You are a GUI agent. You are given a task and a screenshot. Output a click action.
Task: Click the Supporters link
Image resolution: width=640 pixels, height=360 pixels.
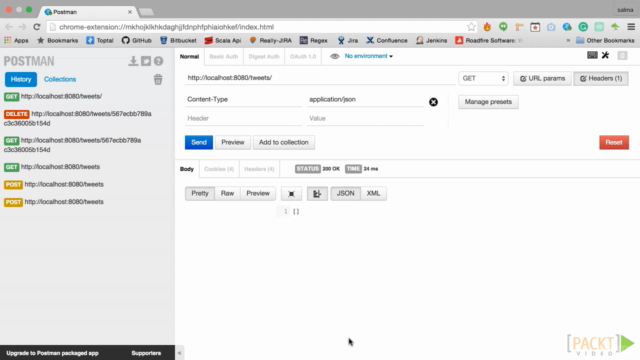point(146,353)
